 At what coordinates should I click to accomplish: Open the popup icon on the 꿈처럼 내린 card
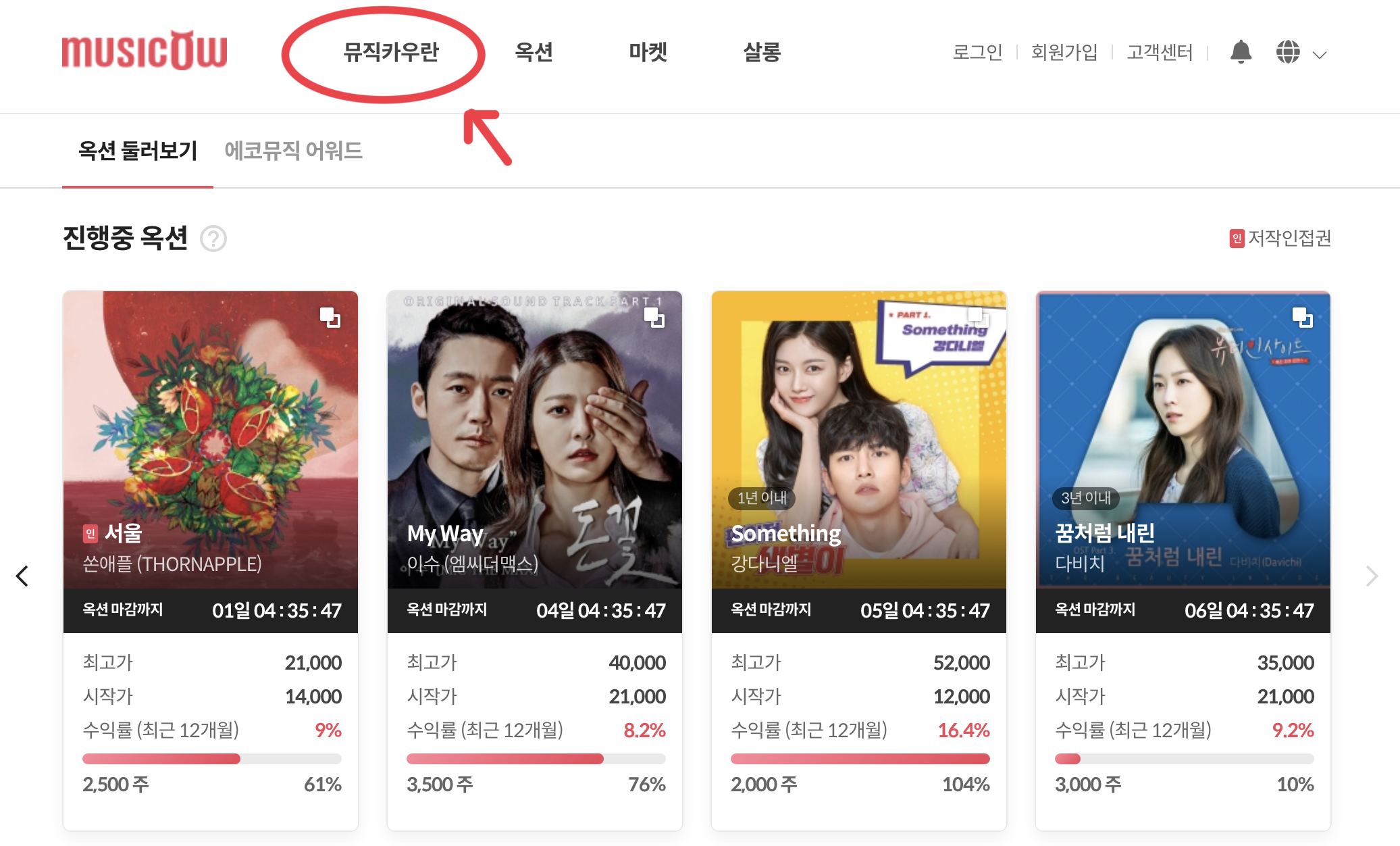coord(1303,317)
